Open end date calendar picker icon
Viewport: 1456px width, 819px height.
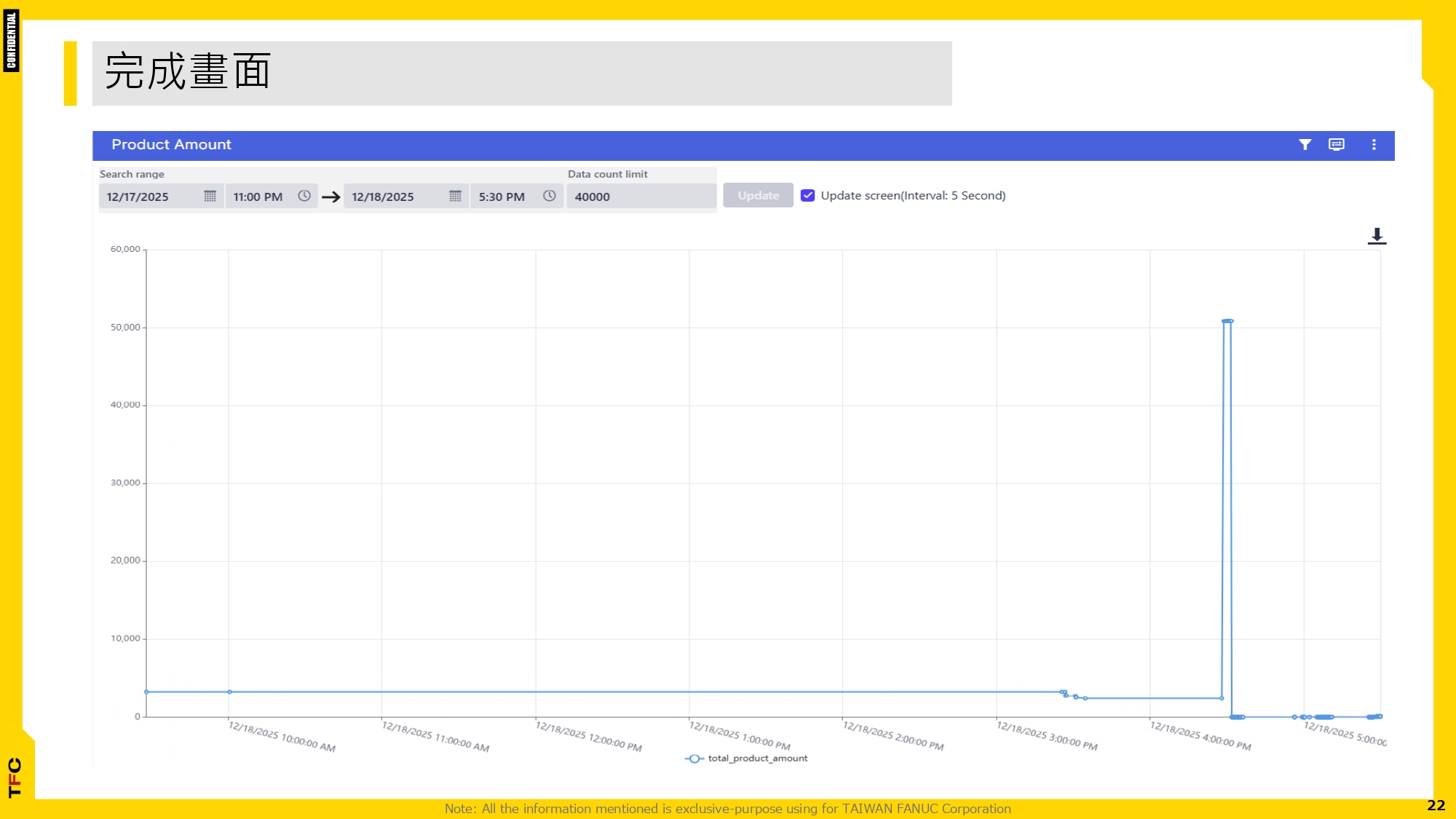click(455, 196)
